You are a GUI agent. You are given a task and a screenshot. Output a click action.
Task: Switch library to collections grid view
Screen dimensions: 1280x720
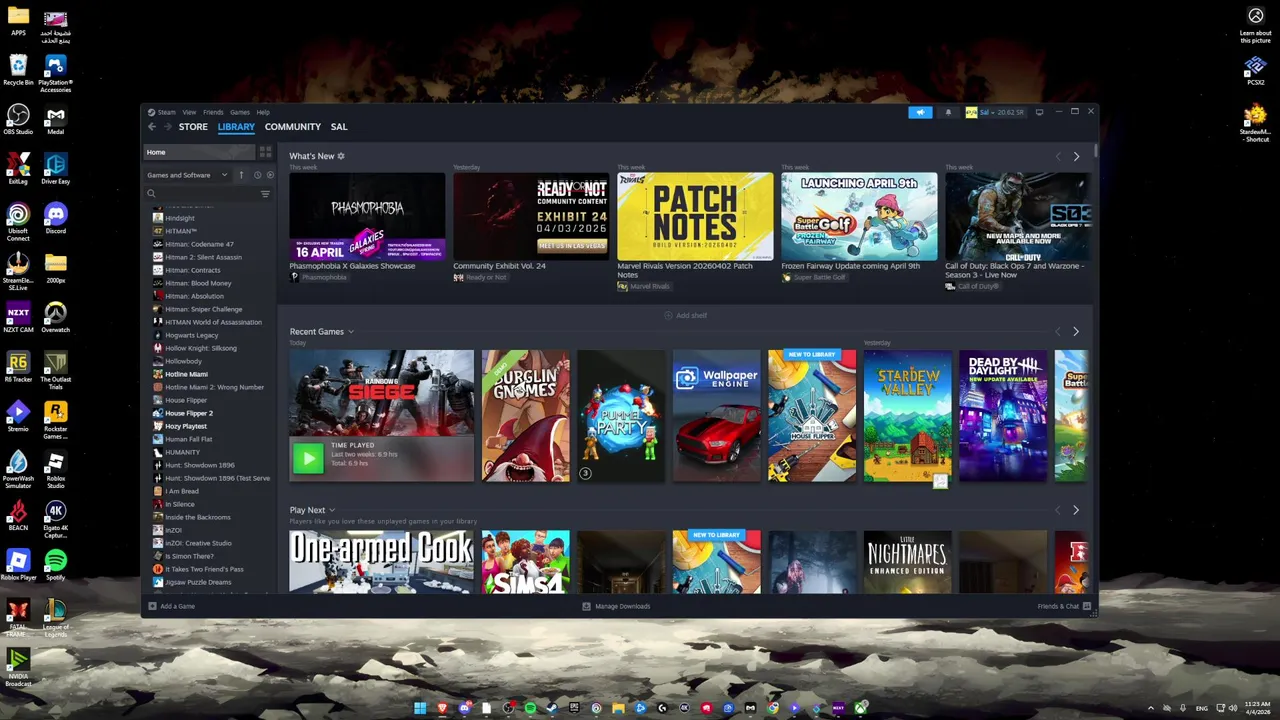pos(265,152)
